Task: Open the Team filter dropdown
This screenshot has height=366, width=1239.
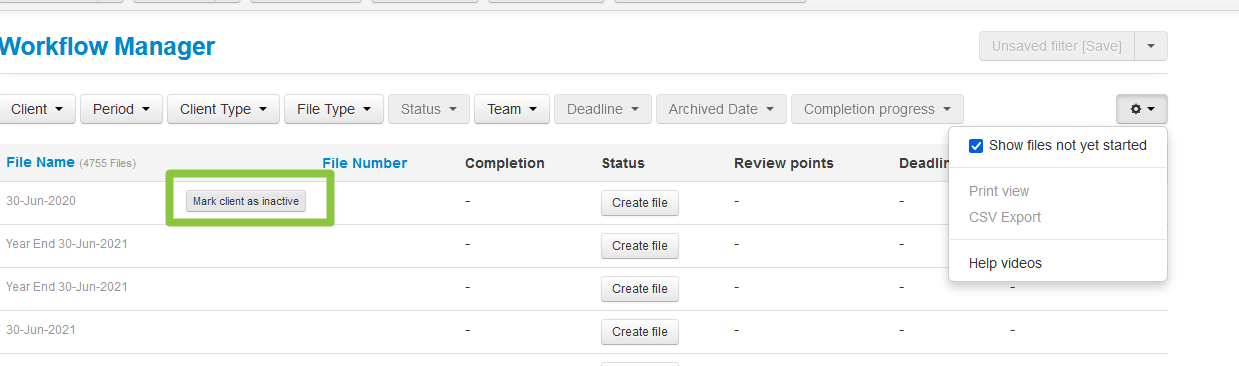Action: point(512,109)
